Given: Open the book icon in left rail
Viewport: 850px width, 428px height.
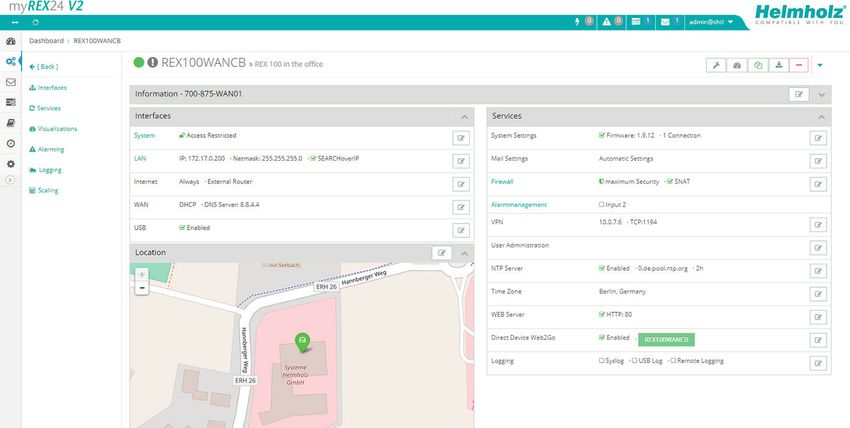Looking at the screenshot, I should (x=10, y=123).
